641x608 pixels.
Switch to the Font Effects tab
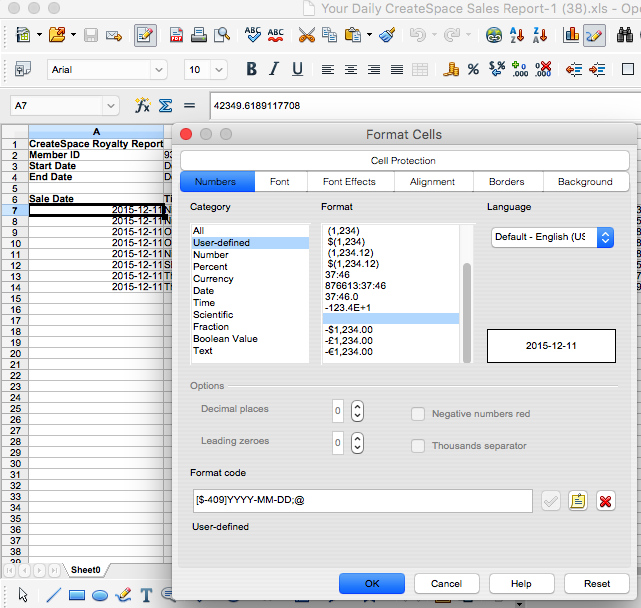click(x=349, y=182)
